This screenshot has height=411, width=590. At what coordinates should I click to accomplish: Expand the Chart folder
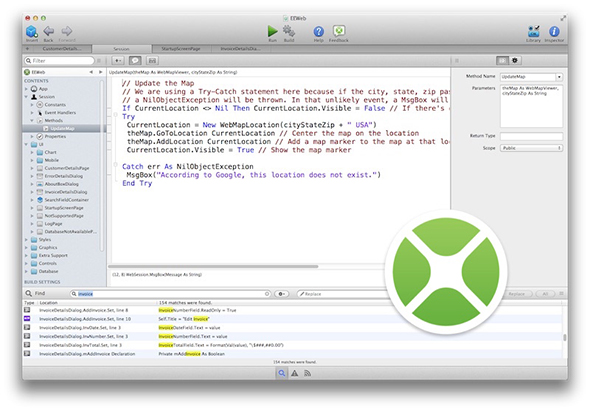click(32, 152)
